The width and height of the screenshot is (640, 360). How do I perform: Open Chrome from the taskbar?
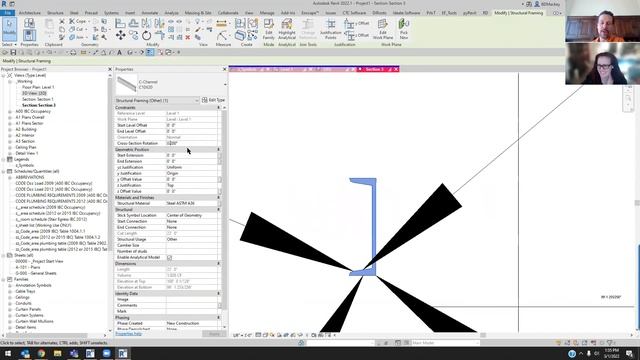41,353
